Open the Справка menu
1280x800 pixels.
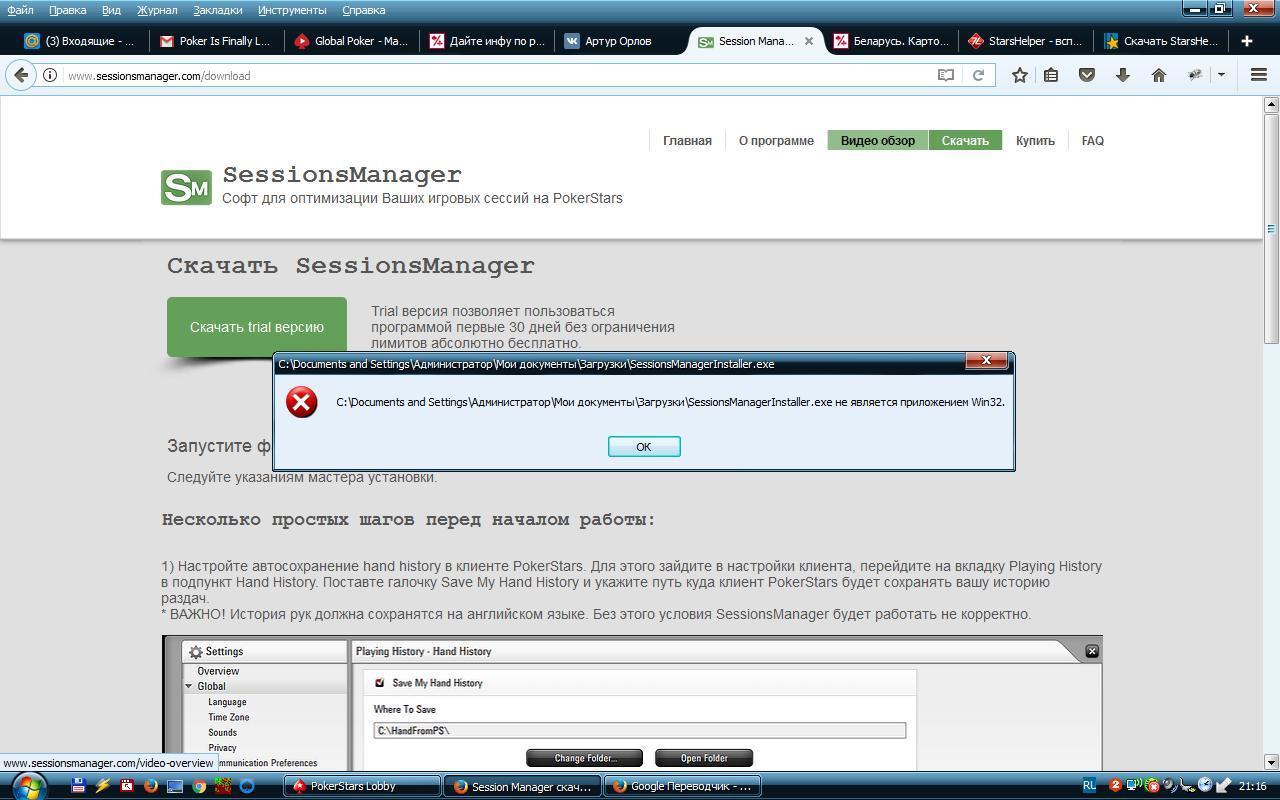[x=363, y=10]
